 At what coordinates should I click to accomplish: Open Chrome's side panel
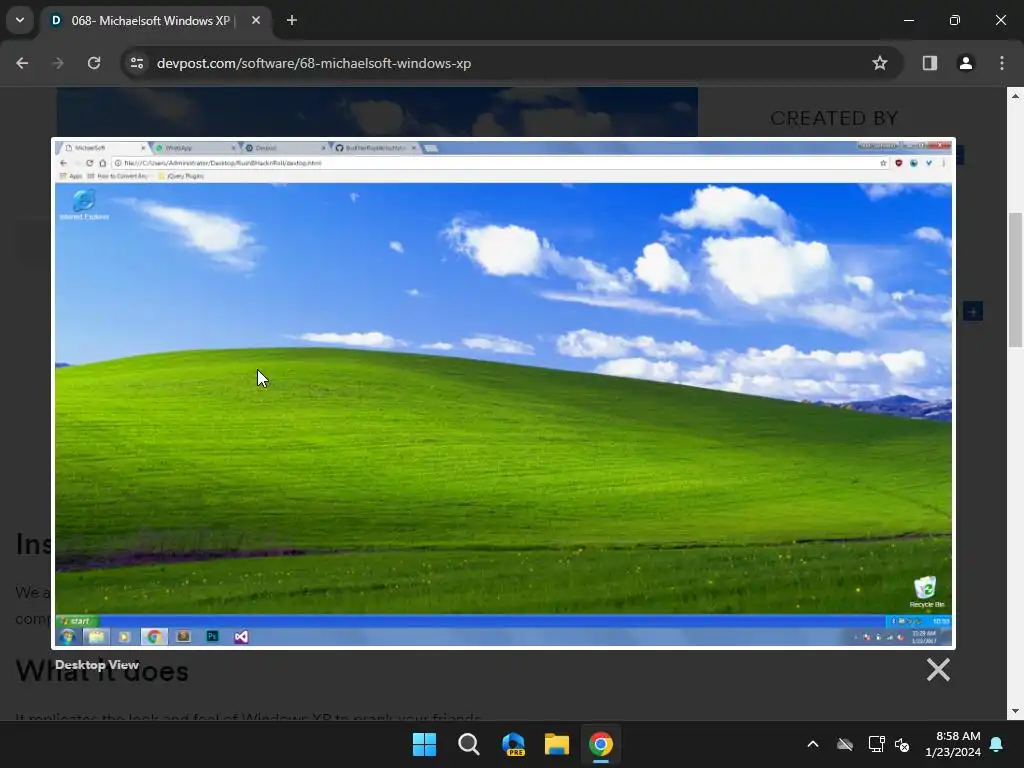coord(930,63)
